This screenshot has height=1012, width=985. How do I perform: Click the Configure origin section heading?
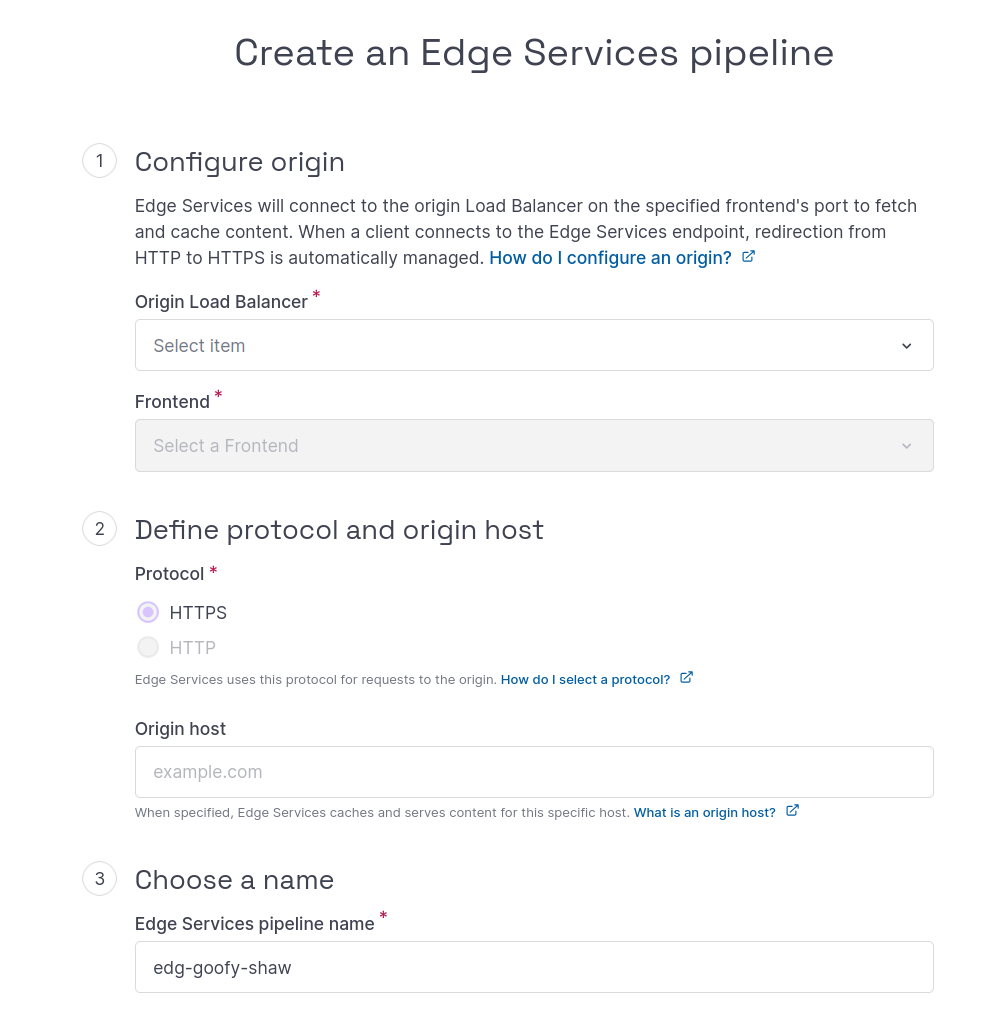click(x=239, y=161)
